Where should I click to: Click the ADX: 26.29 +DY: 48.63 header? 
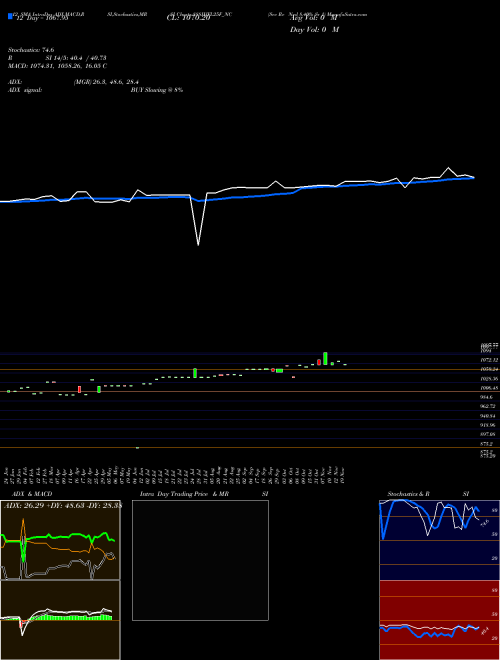click(62, 506)
